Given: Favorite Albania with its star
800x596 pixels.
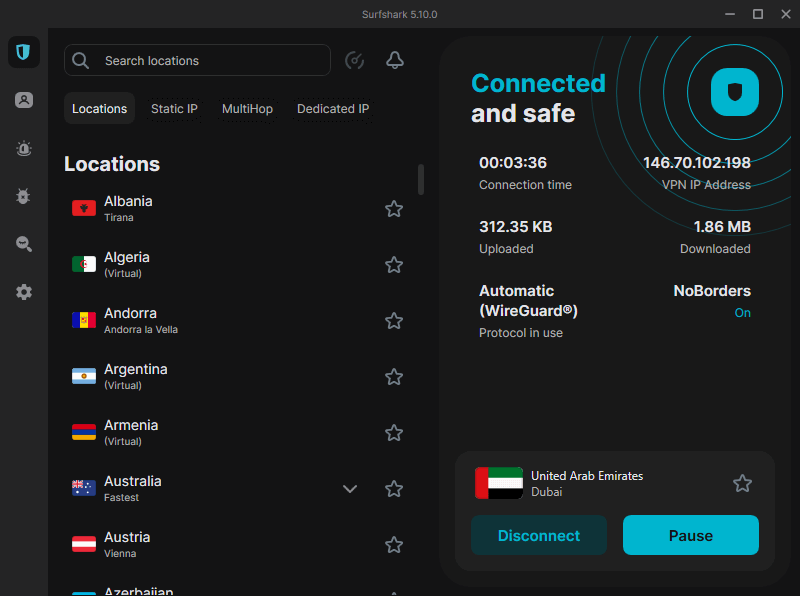Looking at the screenshot, I should tap(394, 209).
